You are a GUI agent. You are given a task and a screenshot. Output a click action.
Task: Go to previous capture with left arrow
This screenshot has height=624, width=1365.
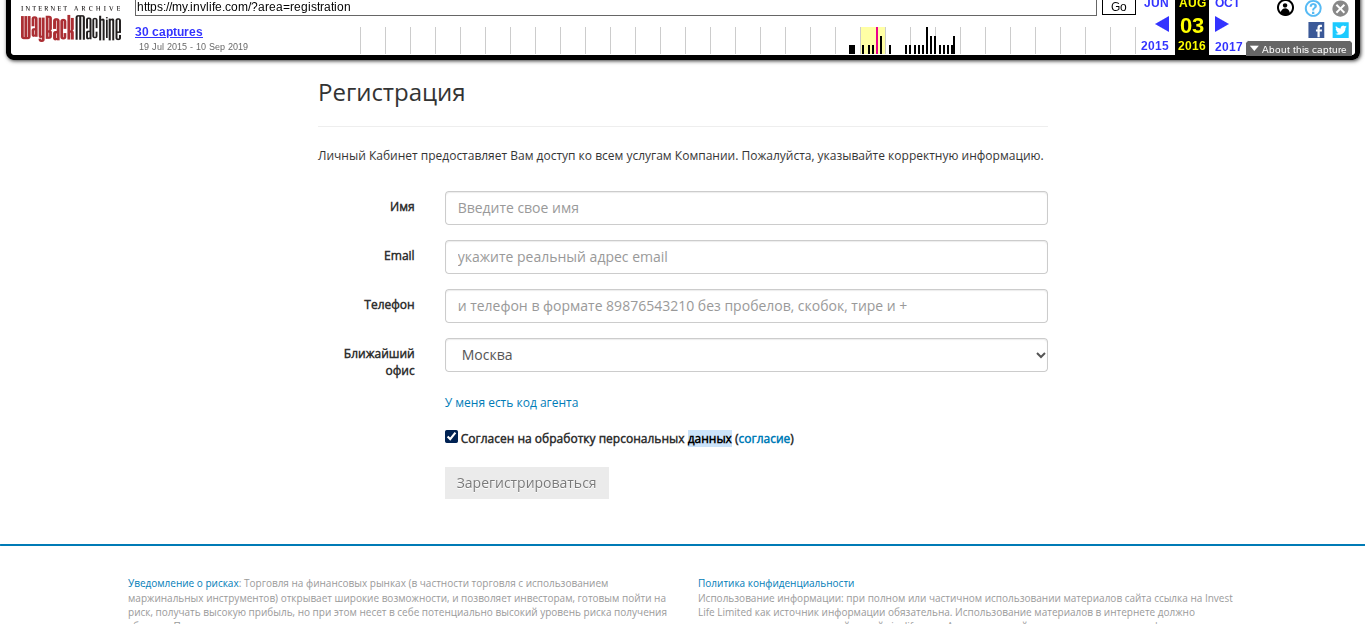tap(1161, 24)
